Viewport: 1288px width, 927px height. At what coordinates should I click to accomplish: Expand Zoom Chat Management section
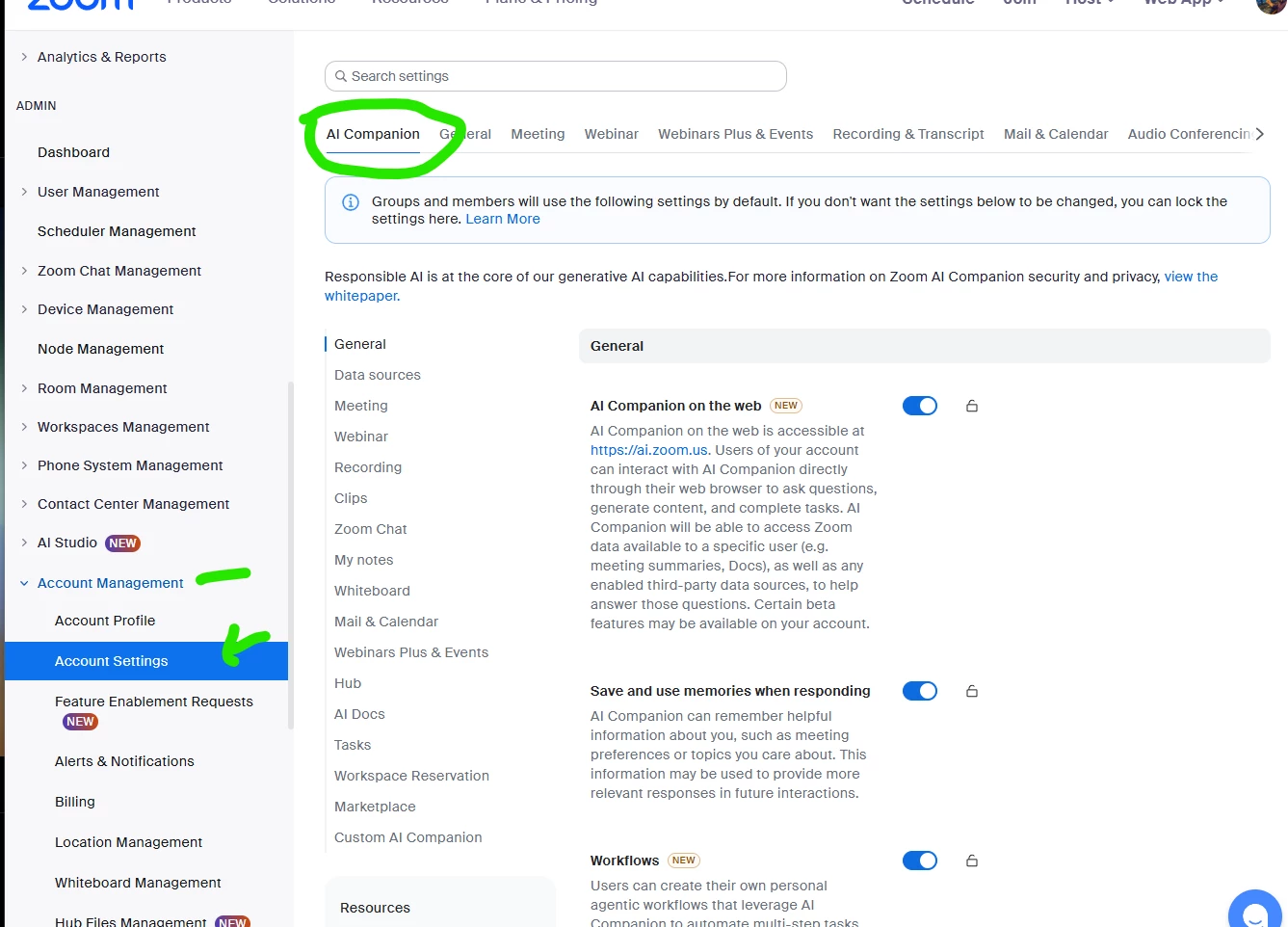(24, 271)
